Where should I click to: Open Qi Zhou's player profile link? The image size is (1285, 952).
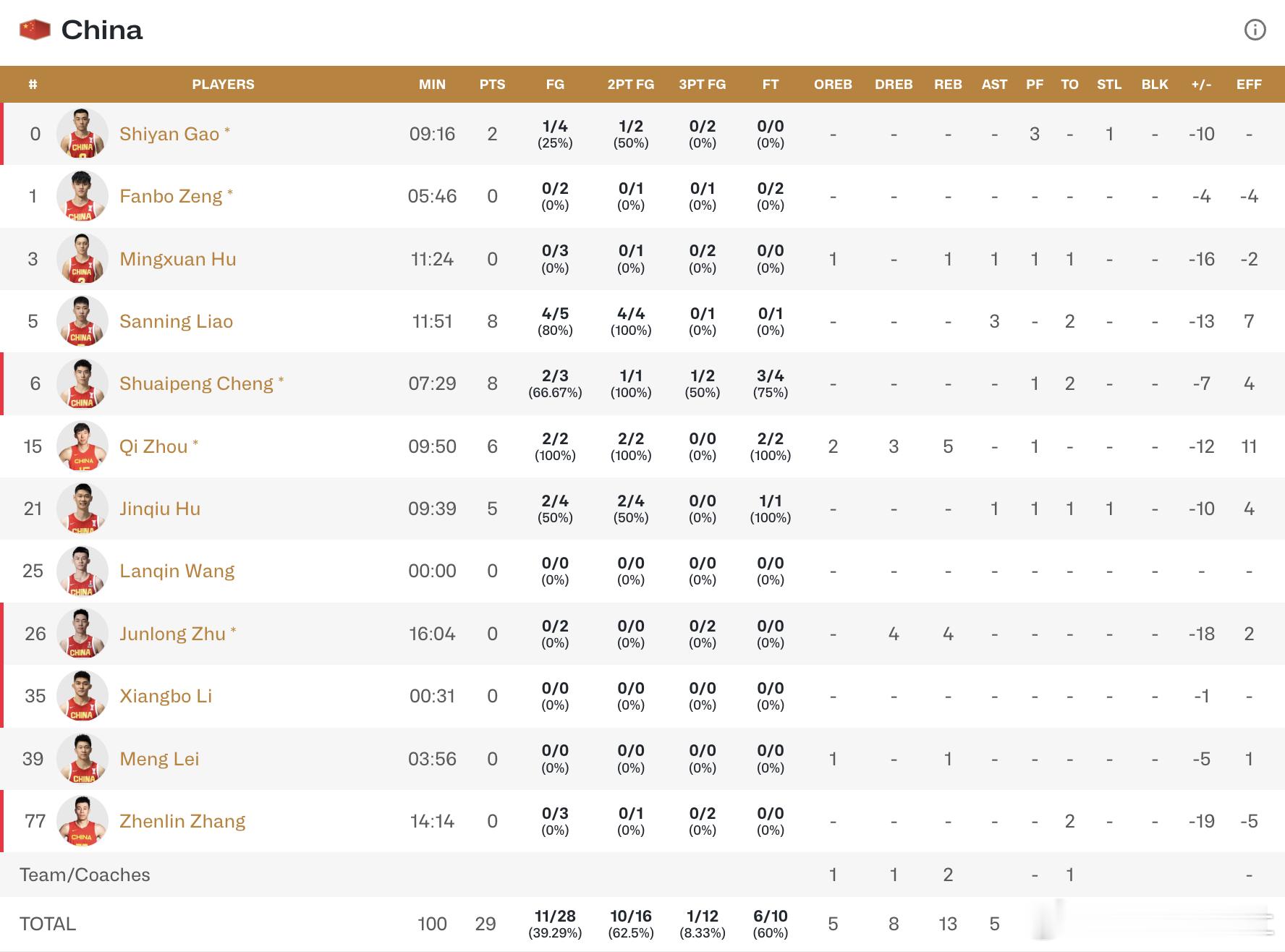(153, 446)
